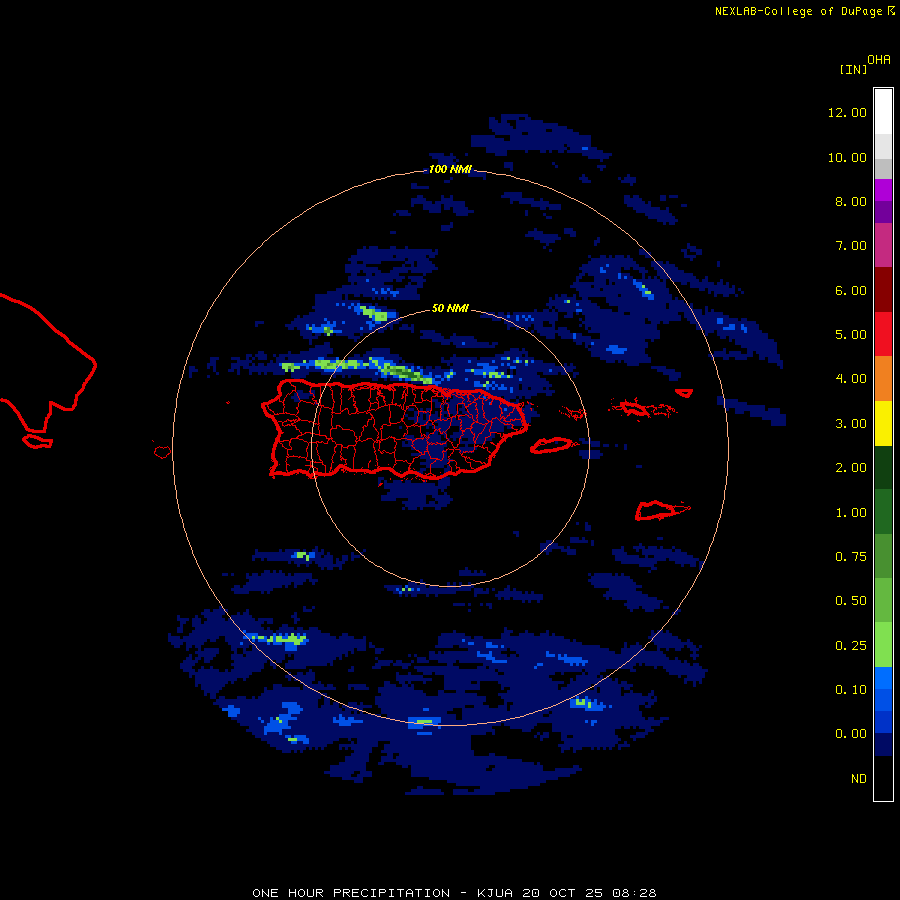Click the 5.00 legend value

851,335
